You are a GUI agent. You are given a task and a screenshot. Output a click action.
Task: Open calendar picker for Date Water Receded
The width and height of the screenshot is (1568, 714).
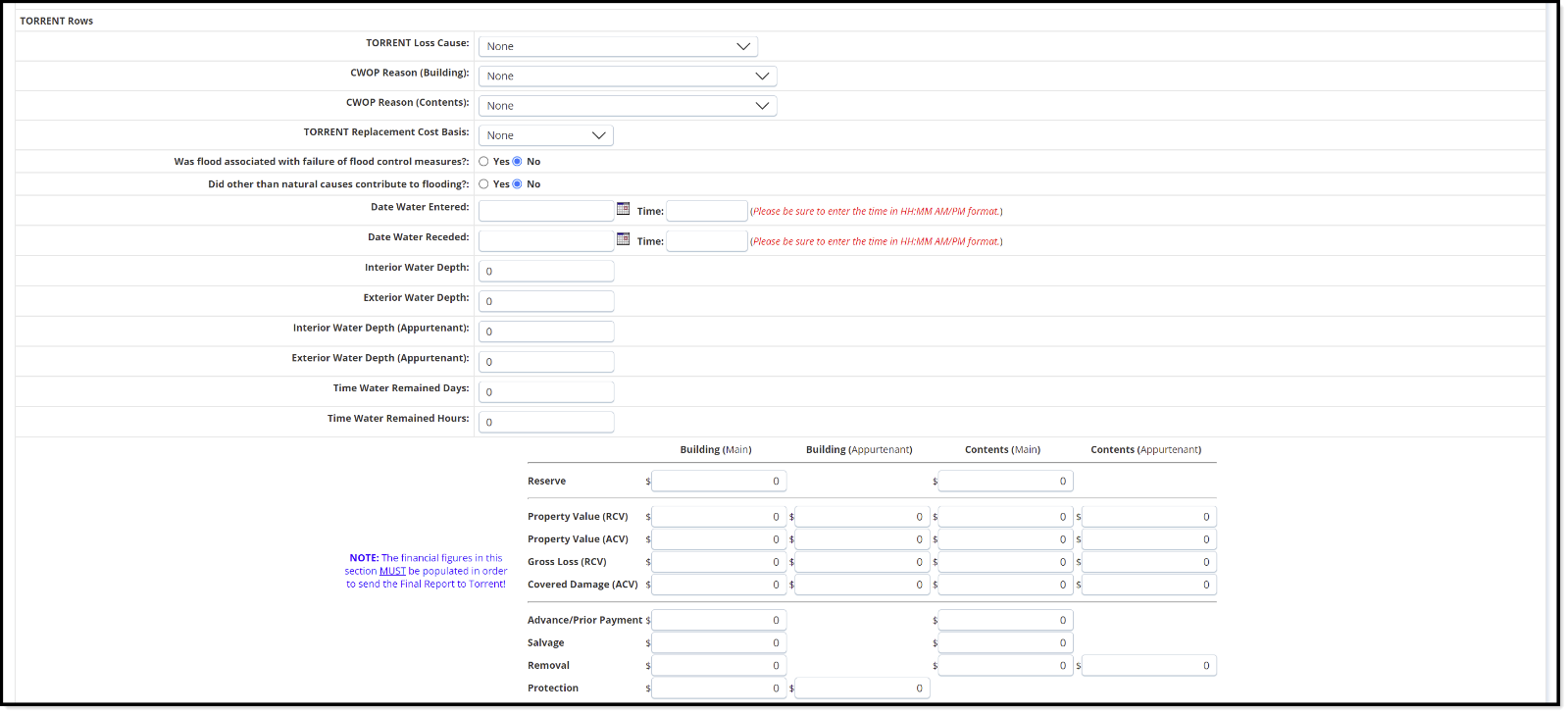[x=623, y=239]
